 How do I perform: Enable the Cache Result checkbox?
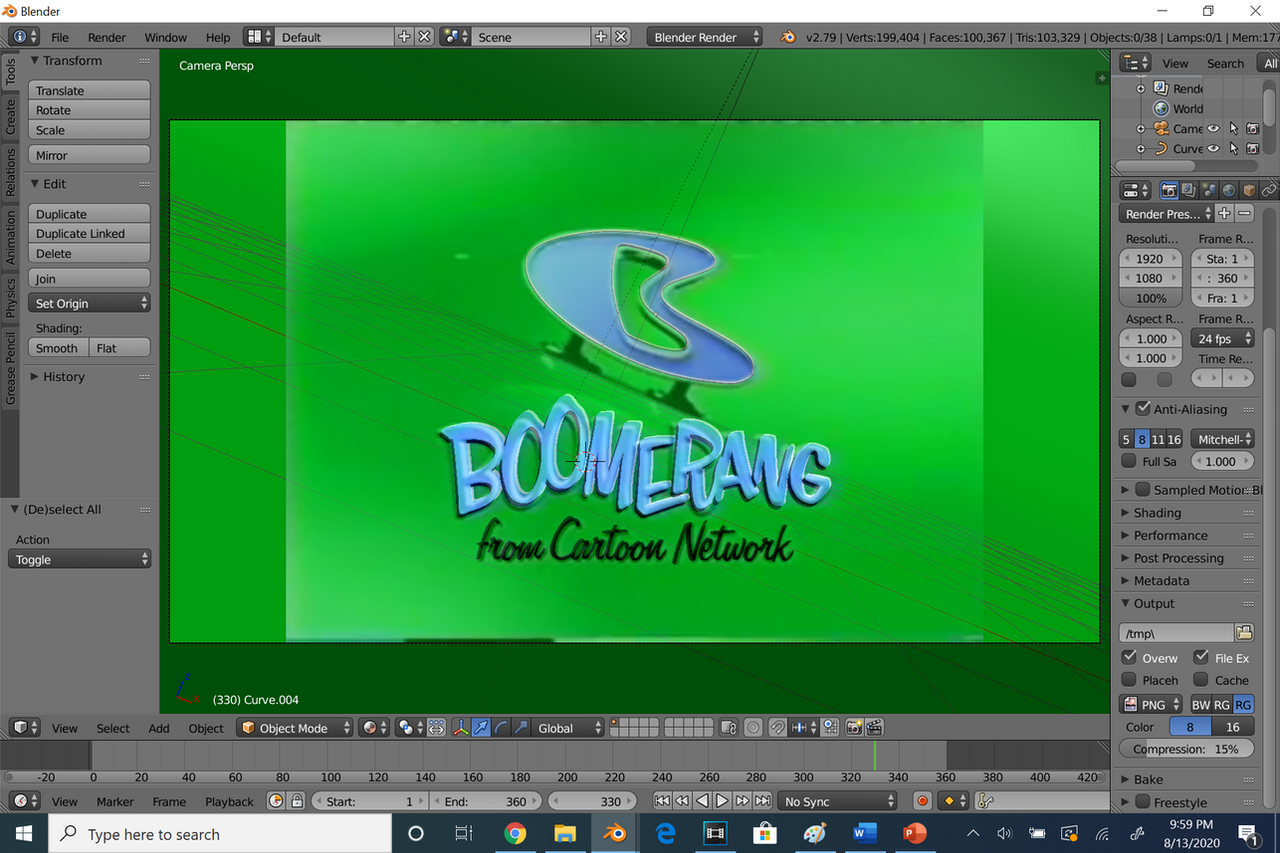(x=1201, y=679)
